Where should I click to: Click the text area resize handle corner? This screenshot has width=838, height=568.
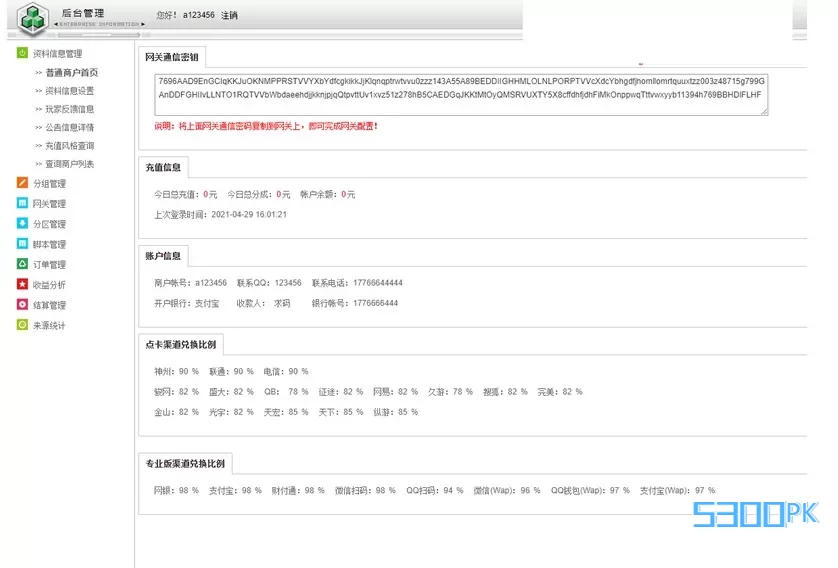764,112
